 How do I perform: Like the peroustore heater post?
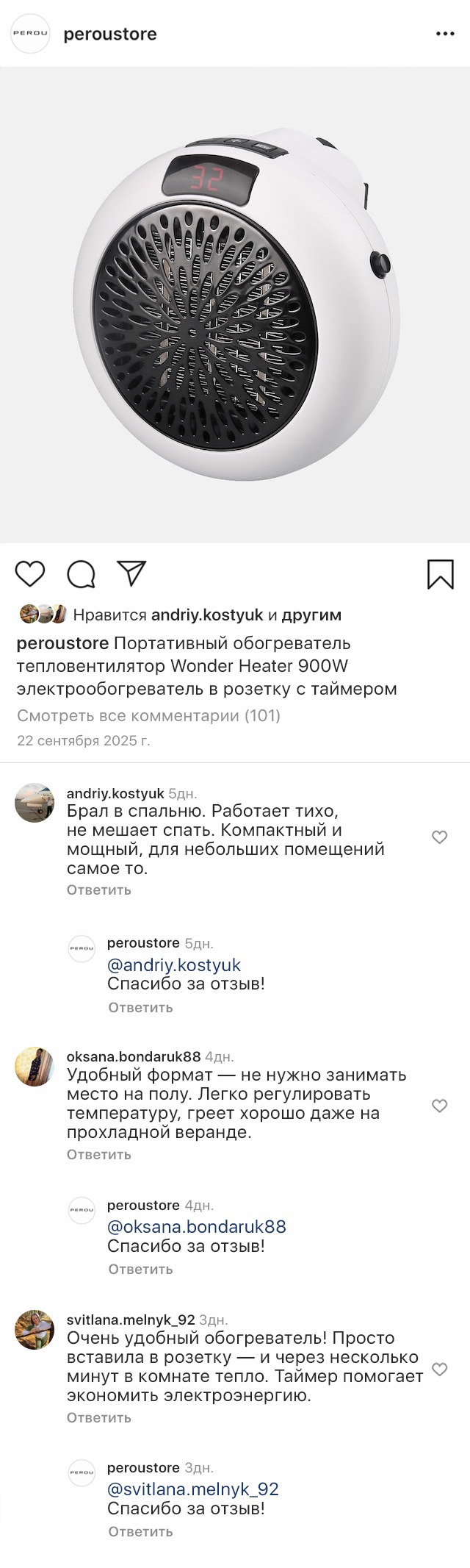point(30,573)
